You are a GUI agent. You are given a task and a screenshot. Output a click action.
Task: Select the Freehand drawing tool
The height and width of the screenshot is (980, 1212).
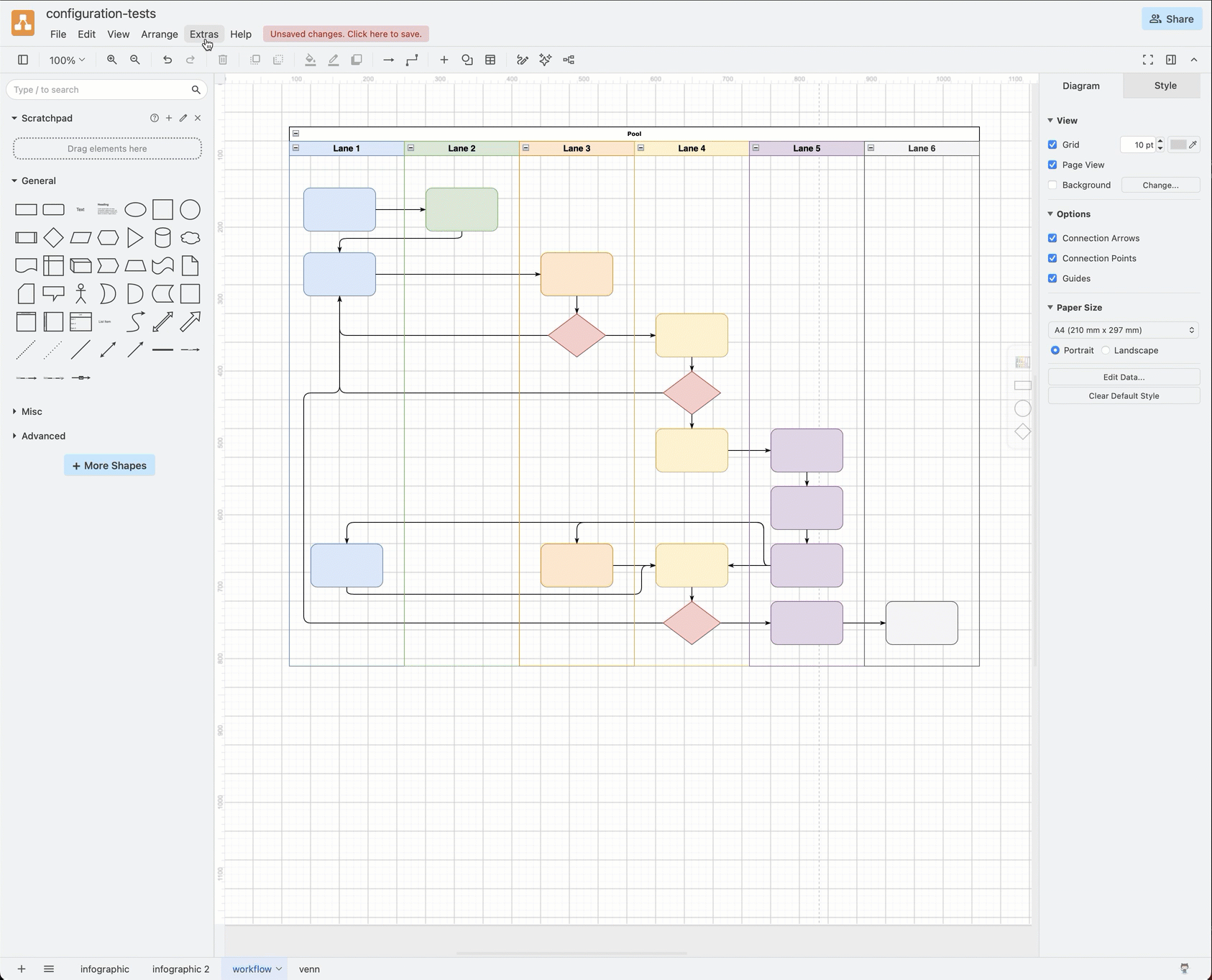pos(523,60)
